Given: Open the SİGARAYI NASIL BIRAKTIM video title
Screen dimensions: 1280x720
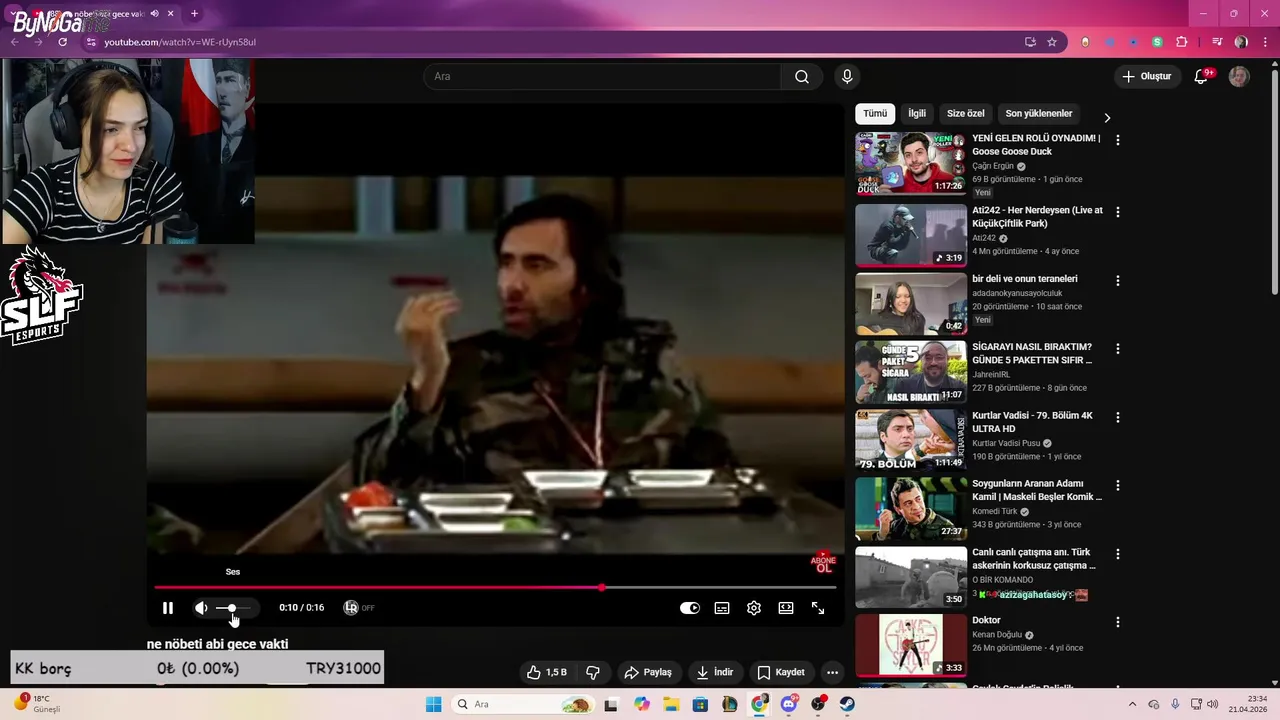Looking at the screenshot, I should point(1032,353).
